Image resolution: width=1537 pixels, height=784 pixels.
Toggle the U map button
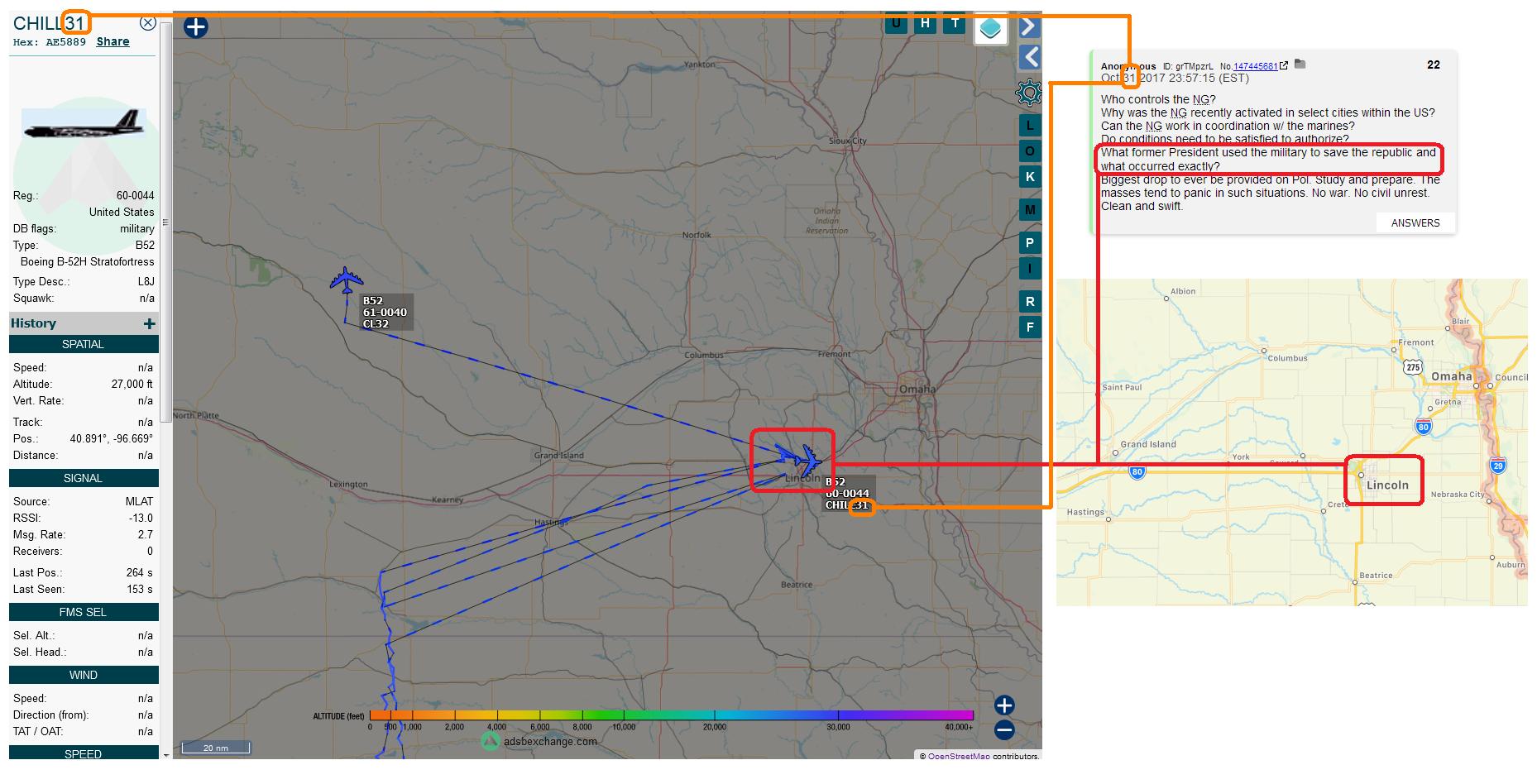896,22
